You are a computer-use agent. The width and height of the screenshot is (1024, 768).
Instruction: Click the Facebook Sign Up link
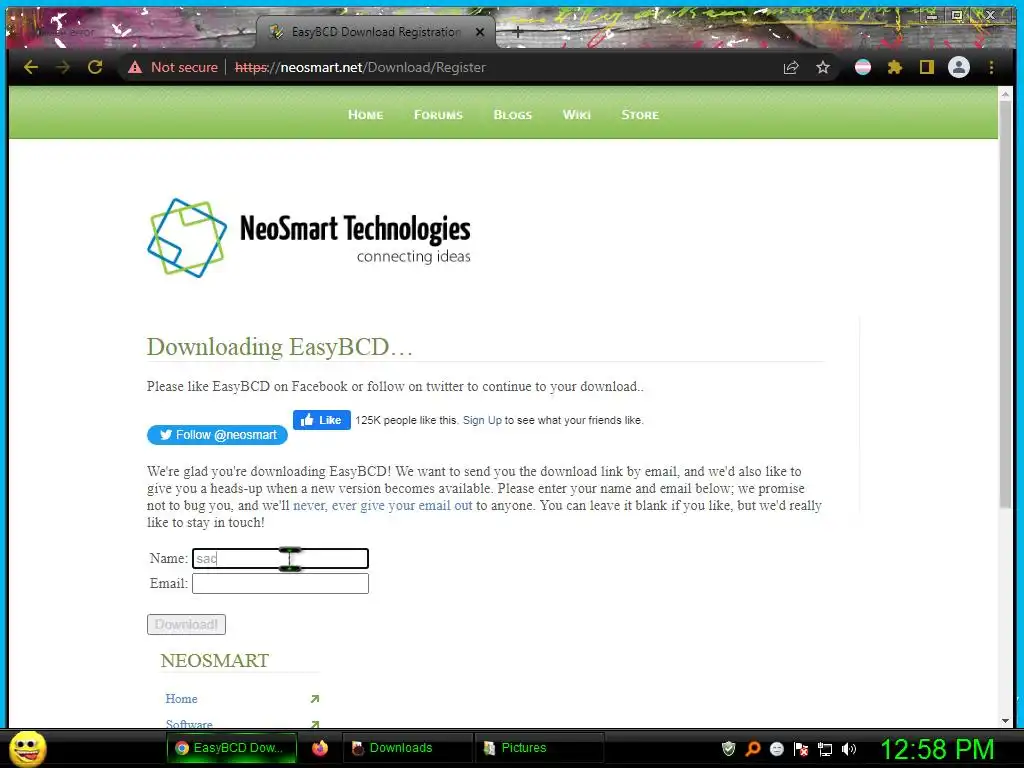(482, 421)
